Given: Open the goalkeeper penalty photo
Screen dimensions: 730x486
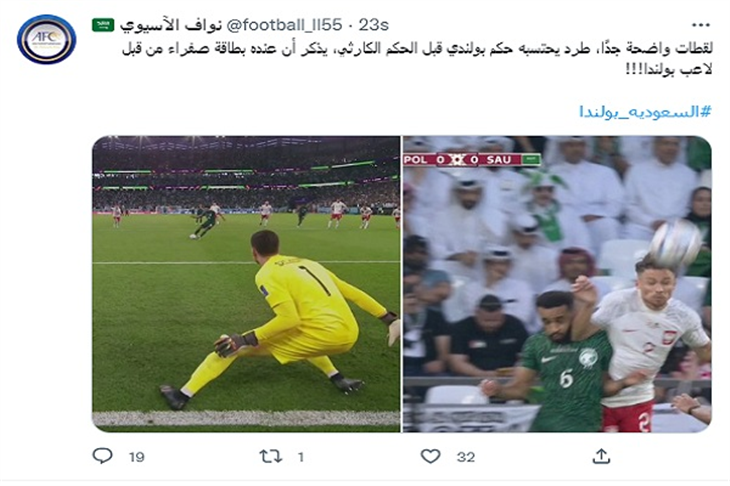Looking at the screenshot, I should coord(246,284).
